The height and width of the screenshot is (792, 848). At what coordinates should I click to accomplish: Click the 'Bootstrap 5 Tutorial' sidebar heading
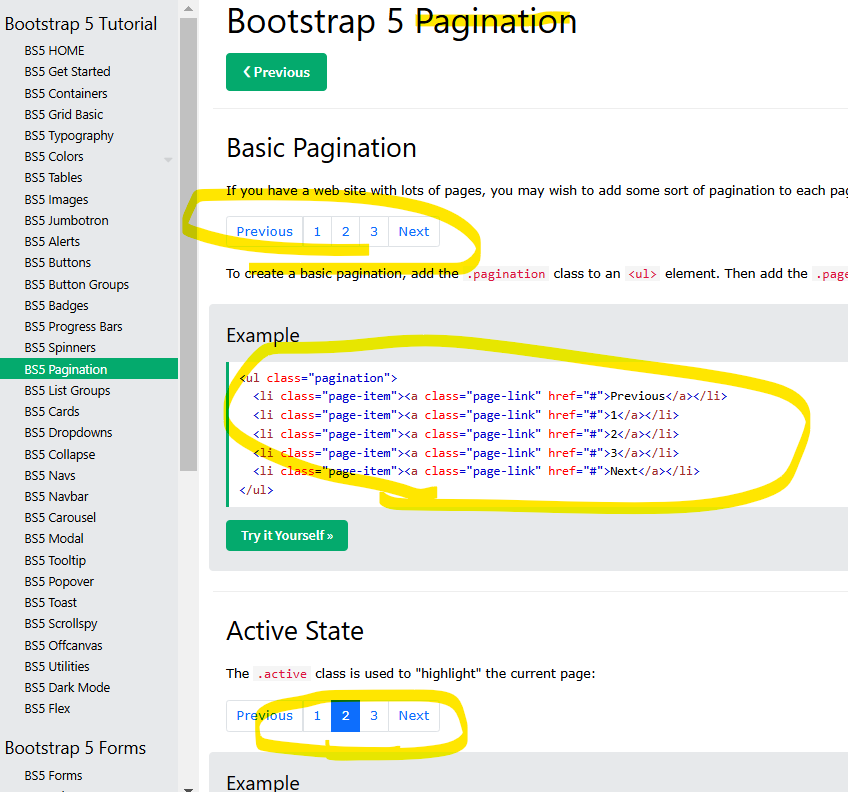pyautogui.click(x=81, y=24)
